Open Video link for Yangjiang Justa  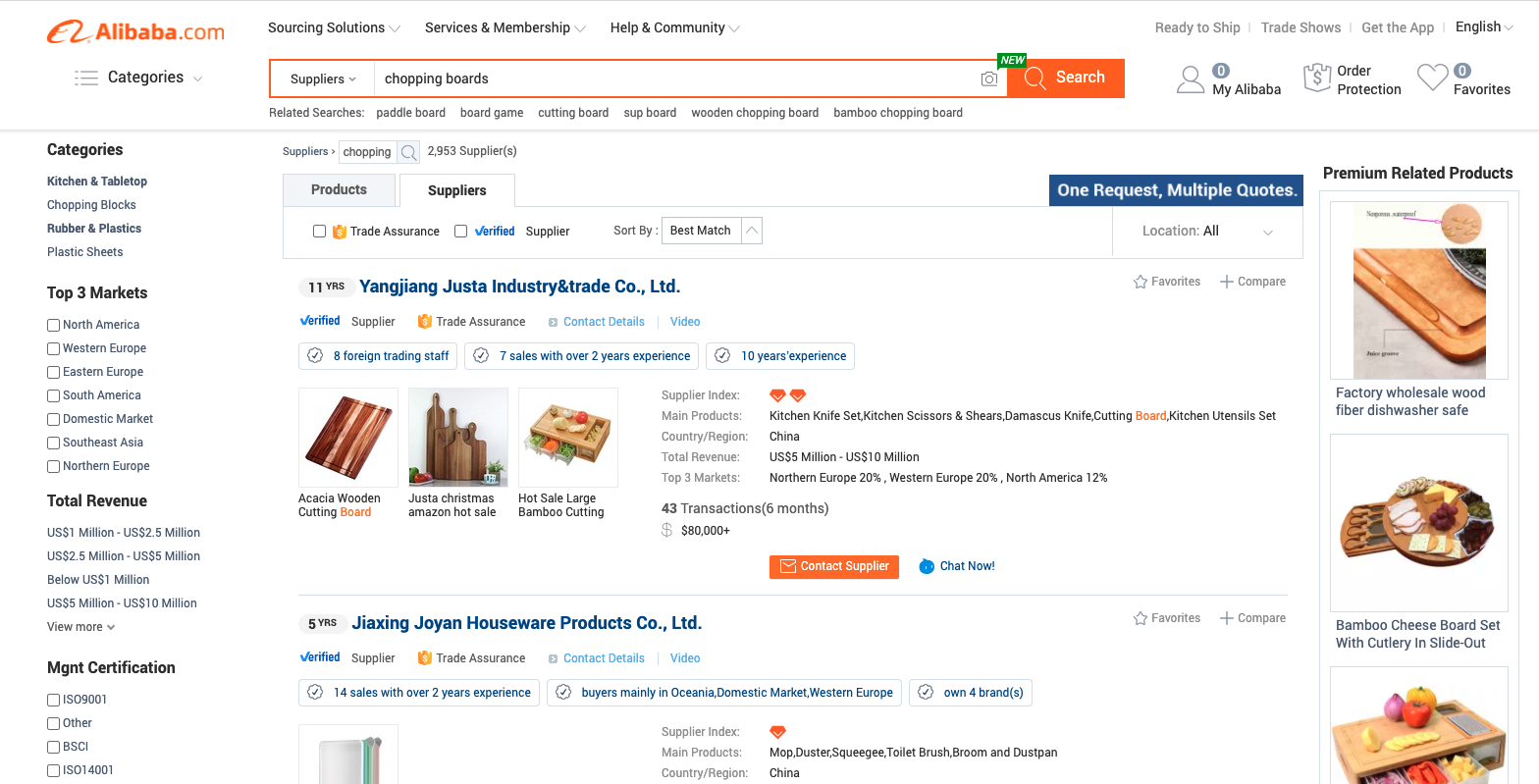685,322
